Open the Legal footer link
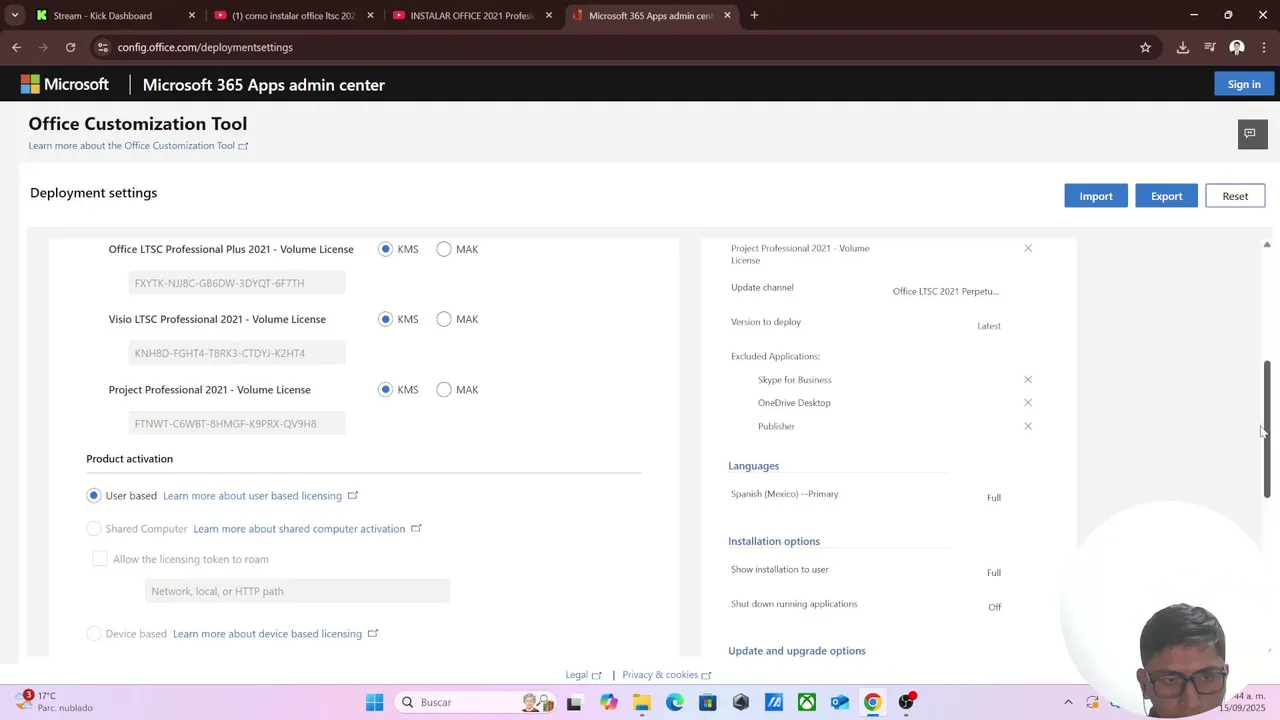 [x=583, y=675]
